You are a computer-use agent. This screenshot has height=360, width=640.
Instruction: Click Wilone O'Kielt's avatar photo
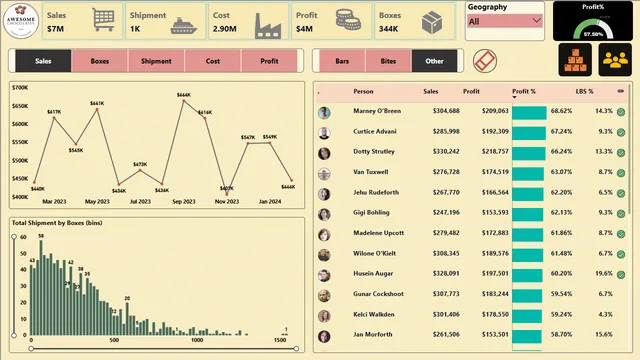coord(324,255)
